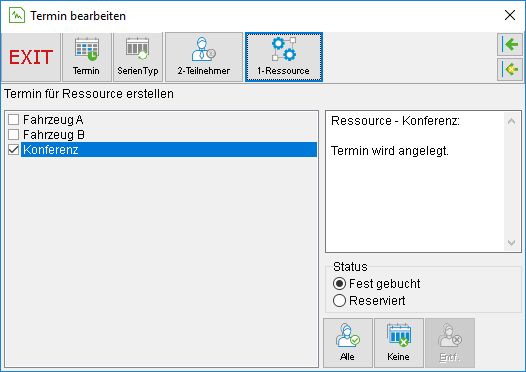This screenshot has width=526, height=372.
Task: Click the 'Fahrzeug B' list row label
Action: [x=54, y=135]
